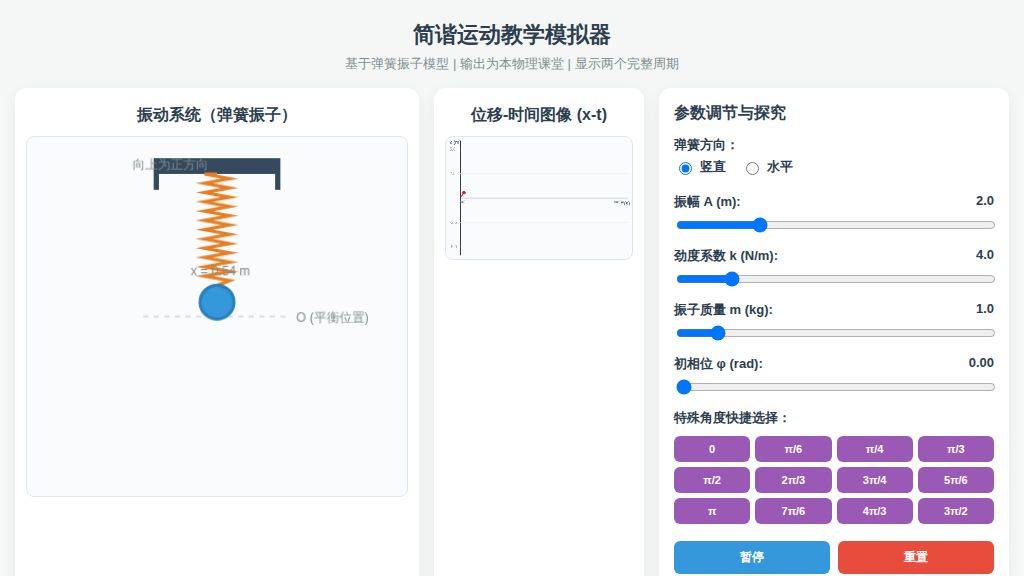Set the phase to 0 with quick button
This screenshot has height=576, width=1024.
click(x=712, y=449)
